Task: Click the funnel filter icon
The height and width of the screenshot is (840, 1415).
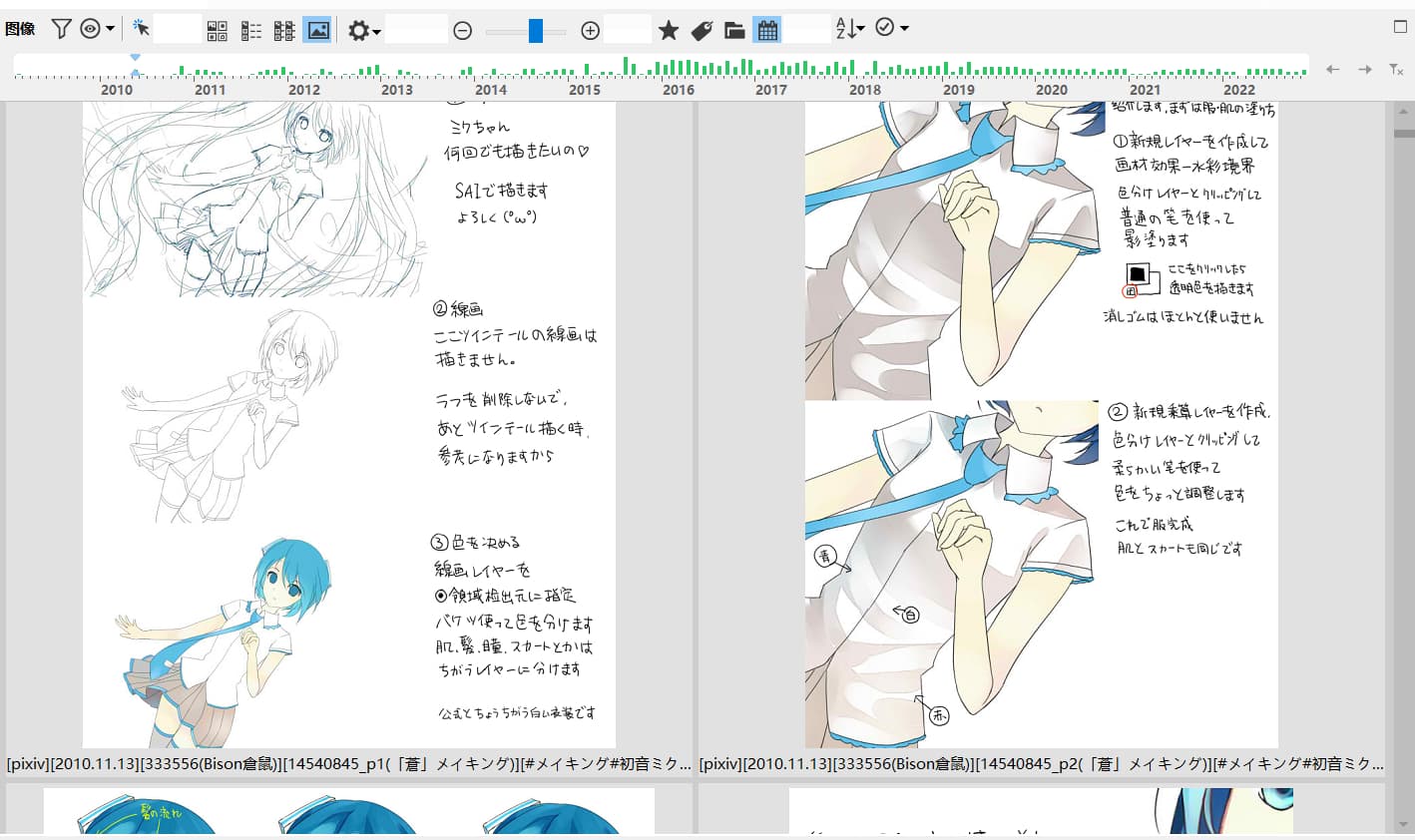Action: 62,30
